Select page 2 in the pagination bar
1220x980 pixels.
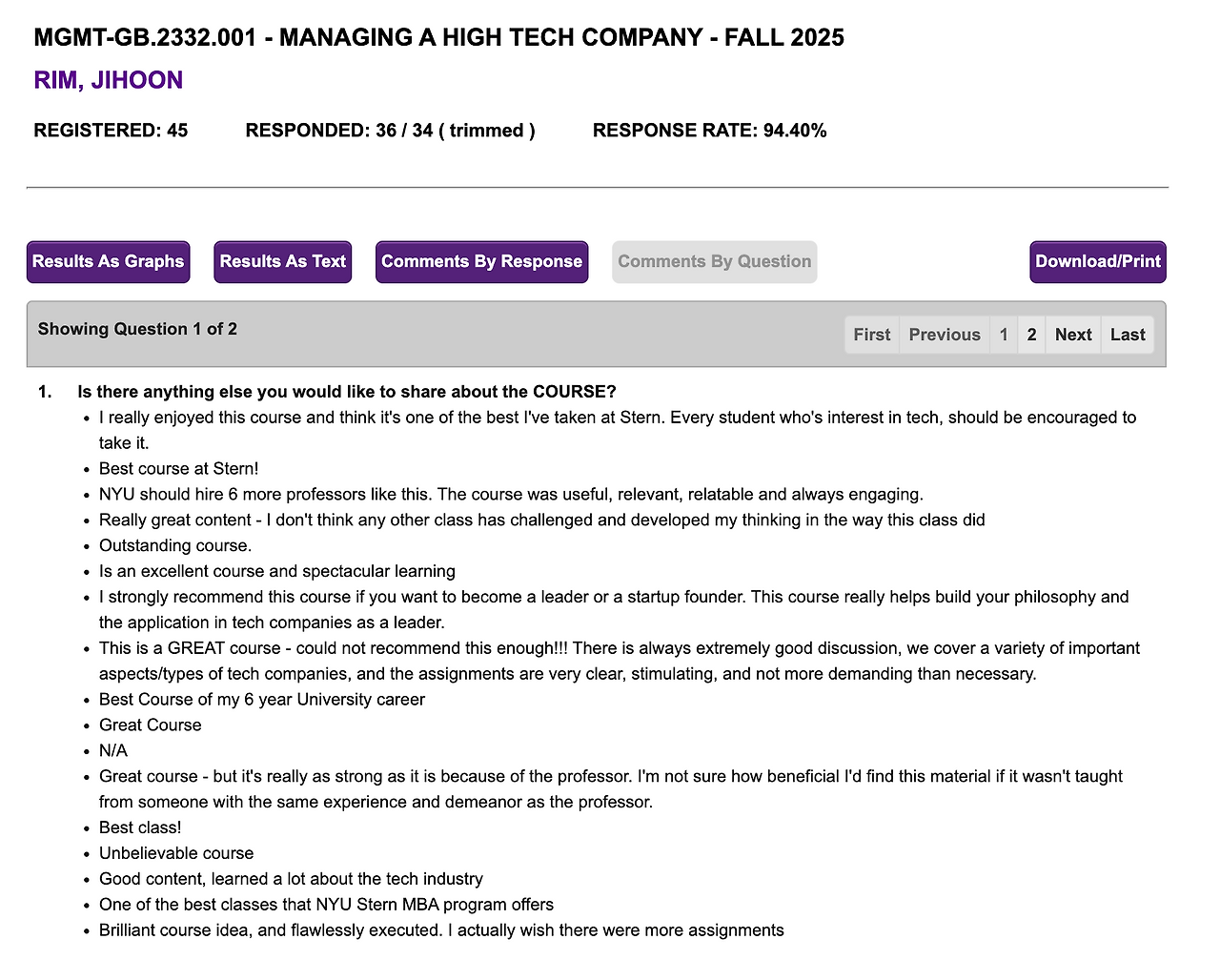pos(1031,335)
